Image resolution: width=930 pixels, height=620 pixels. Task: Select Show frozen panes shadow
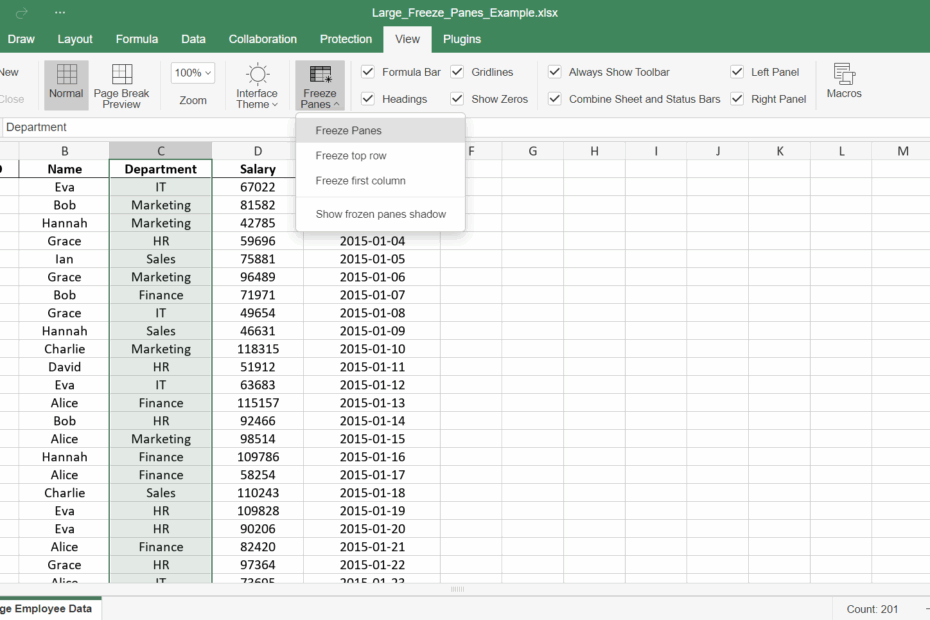point(380,214)
